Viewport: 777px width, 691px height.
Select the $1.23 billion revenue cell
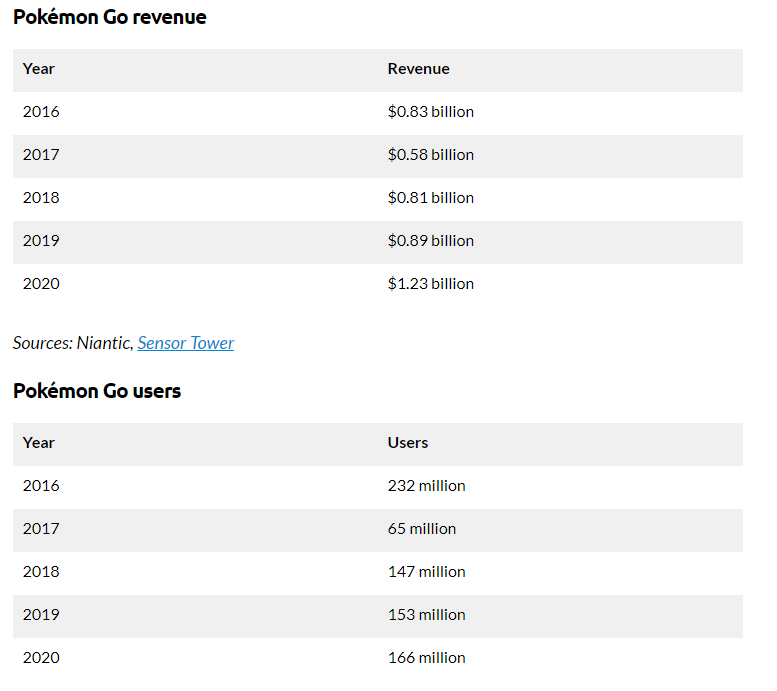pos(431,284)
